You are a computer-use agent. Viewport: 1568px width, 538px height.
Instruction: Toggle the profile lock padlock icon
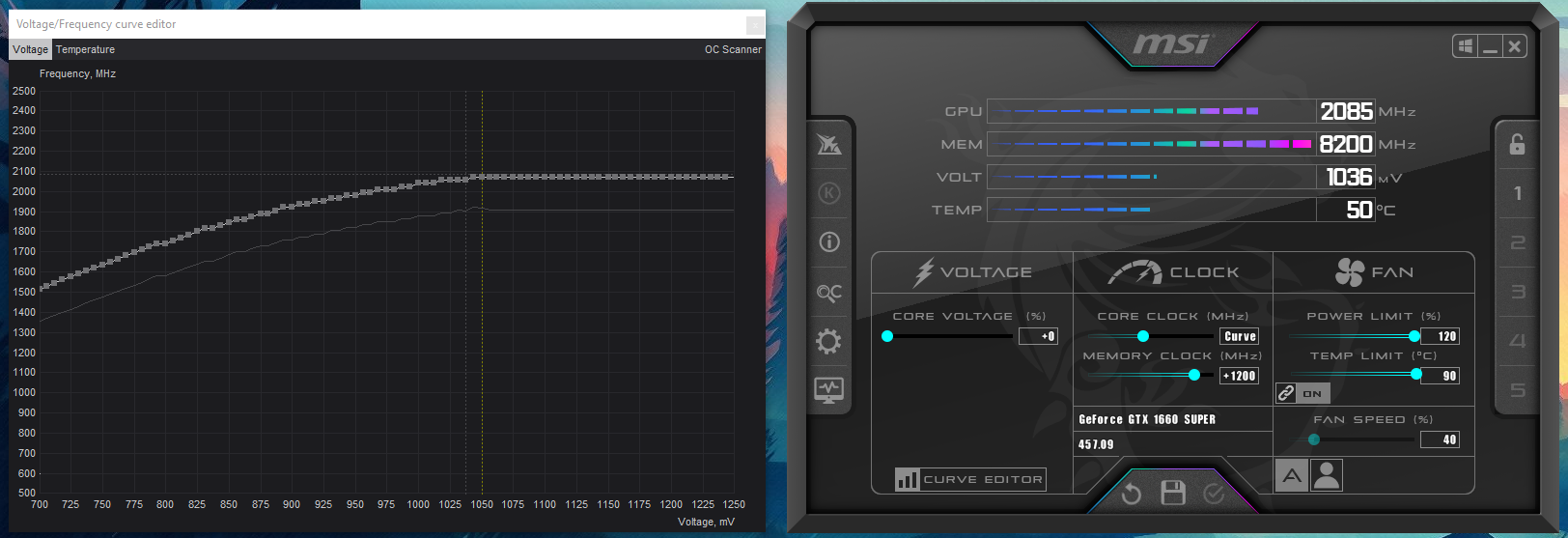(x=1517, y=144)
